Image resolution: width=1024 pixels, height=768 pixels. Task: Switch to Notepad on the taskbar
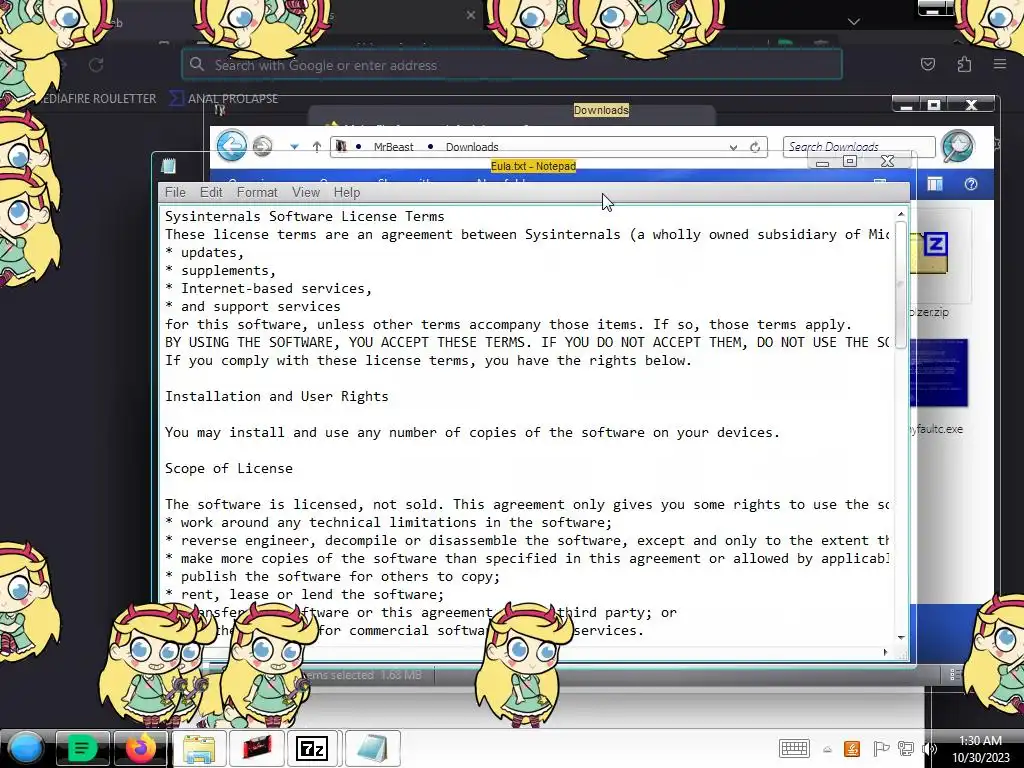point(372,748)
